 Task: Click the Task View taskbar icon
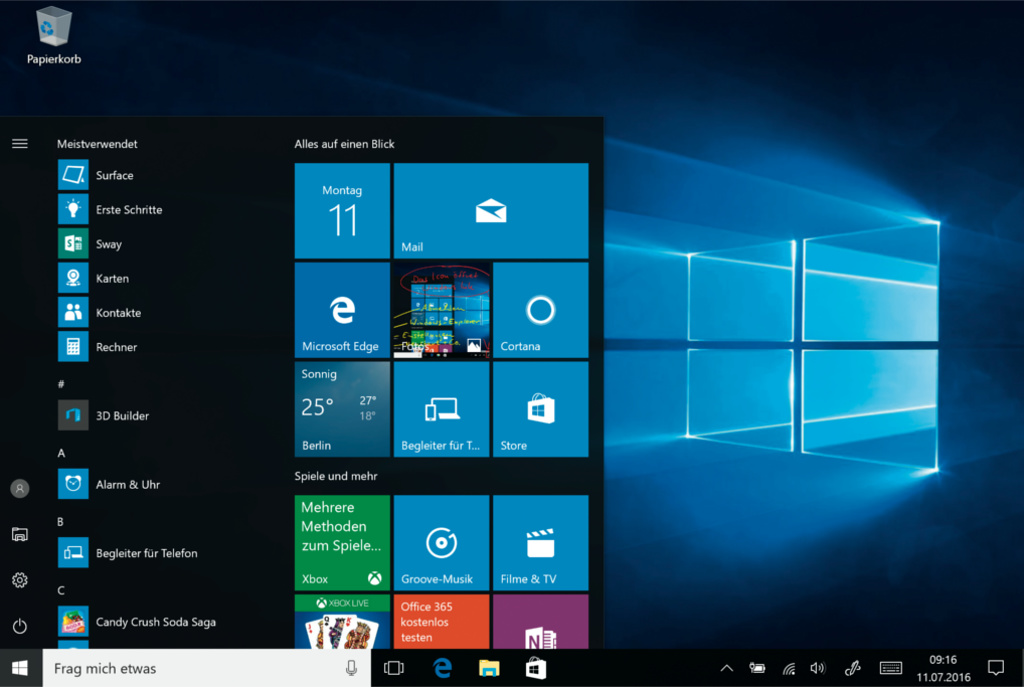pos(394,668)
